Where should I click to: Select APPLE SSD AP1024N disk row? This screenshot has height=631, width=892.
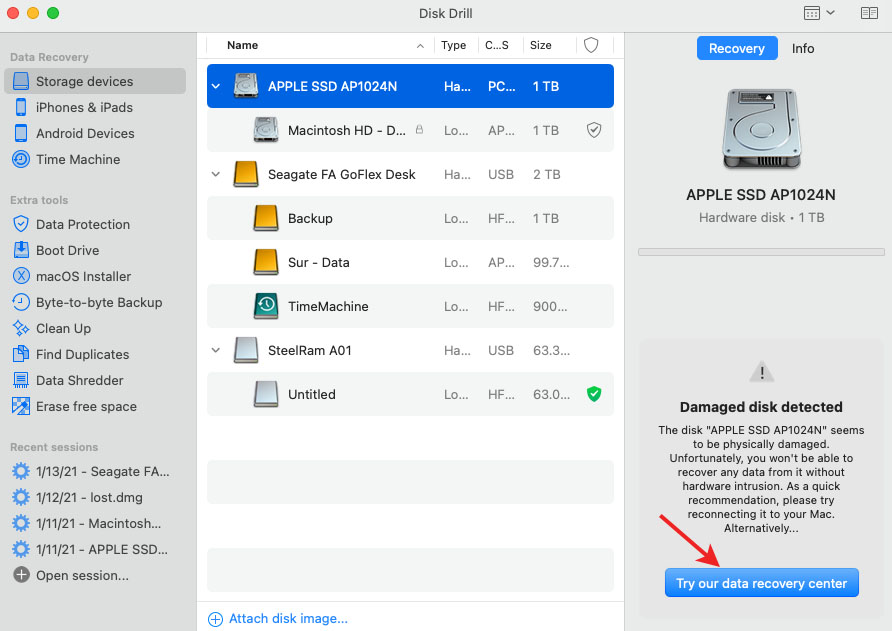coord(410,86)
